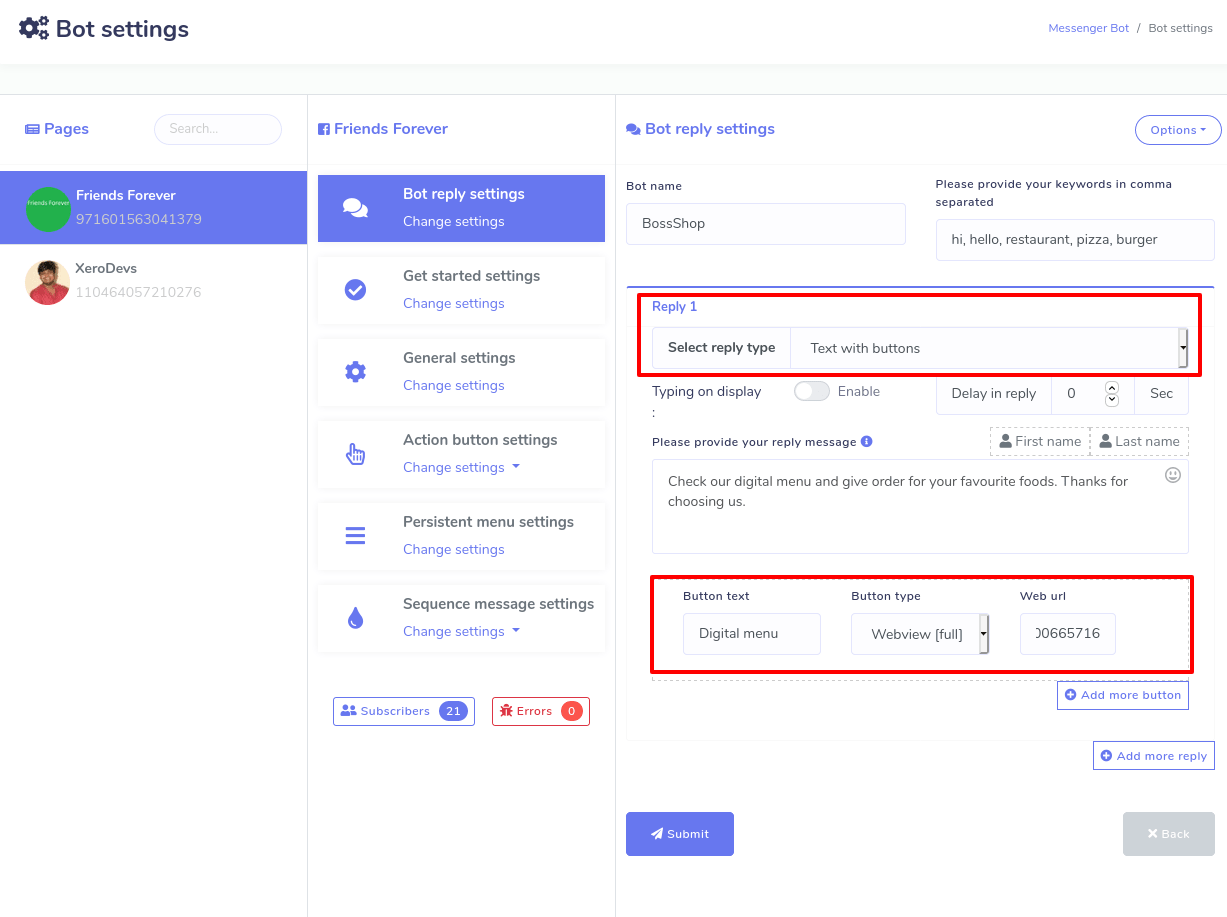
Task: Open the Messenger Bot breadcrumb link
Action: [x=1088, y=28]
